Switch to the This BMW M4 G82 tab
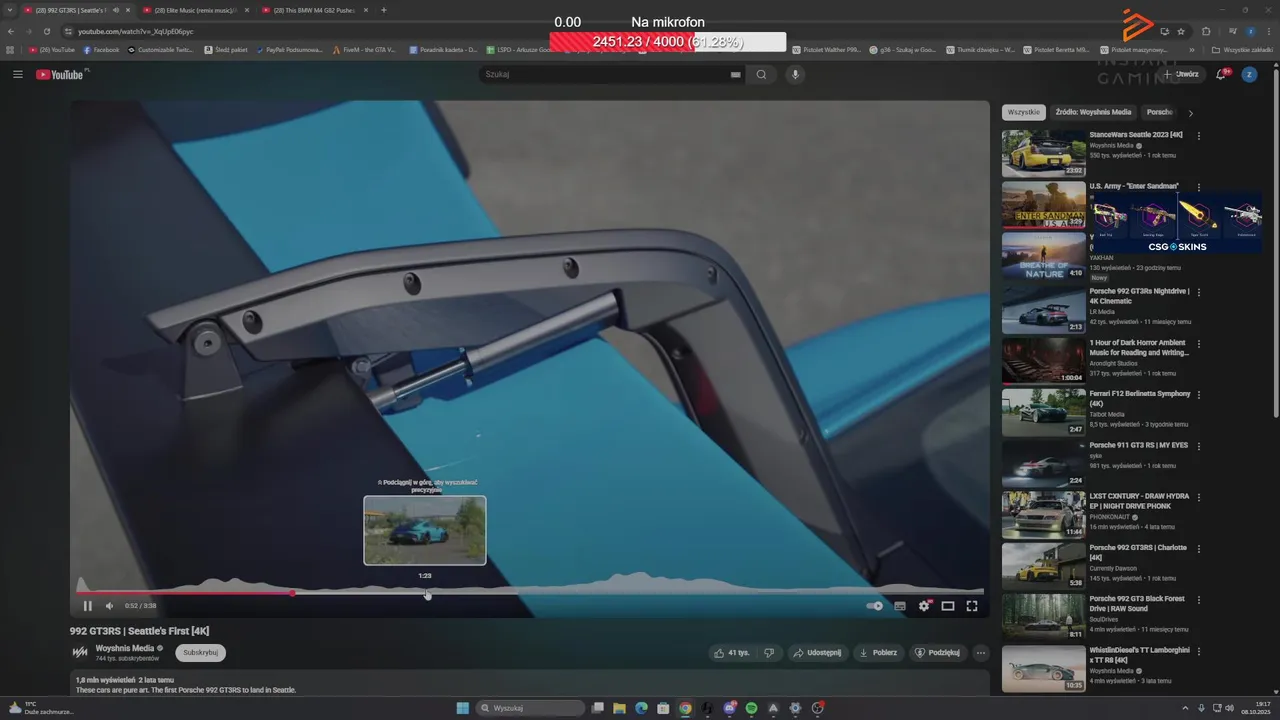Screen dimensions: 1280x720 (x=313, y=10)
